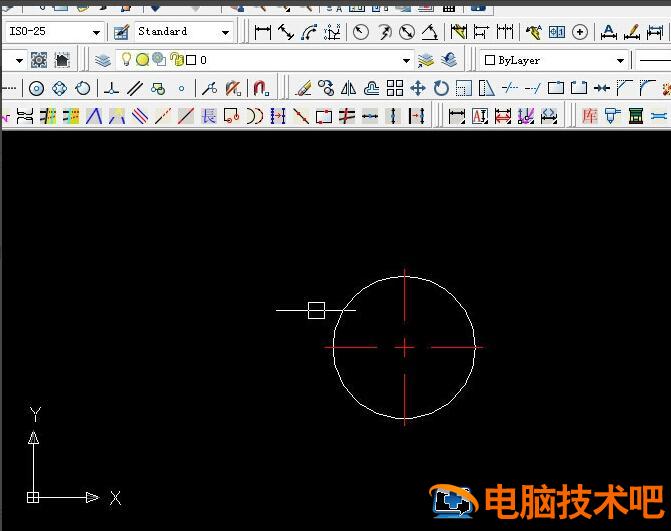Choose the Baseline dimension tool
Image resolution: width=671 pixels, height=531 pixels.
click(x=481, y=32)
